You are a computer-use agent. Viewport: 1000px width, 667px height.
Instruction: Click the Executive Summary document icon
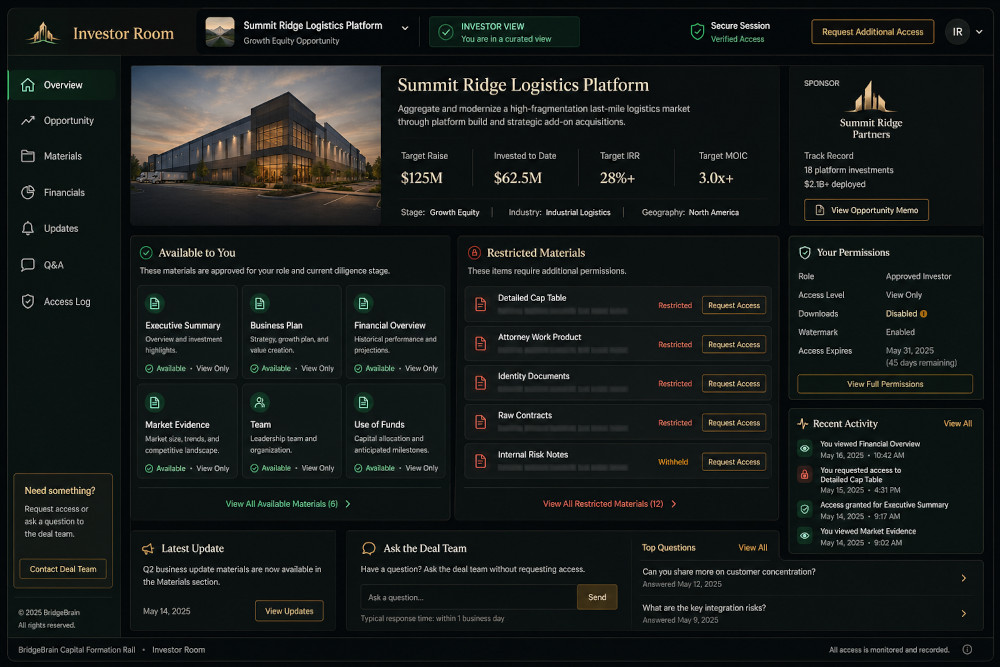pos(154,304)
